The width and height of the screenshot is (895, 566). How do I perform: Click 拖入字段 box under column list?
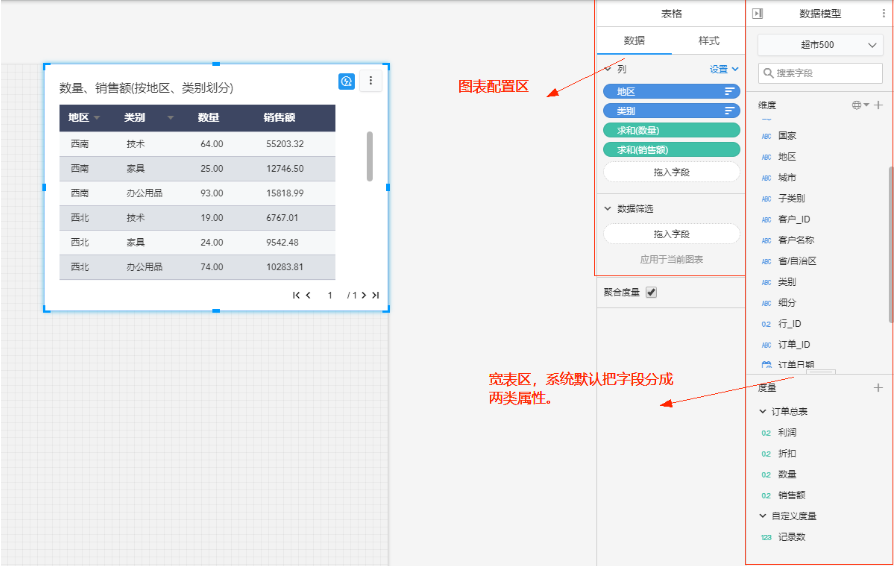[x=672, y=172]
